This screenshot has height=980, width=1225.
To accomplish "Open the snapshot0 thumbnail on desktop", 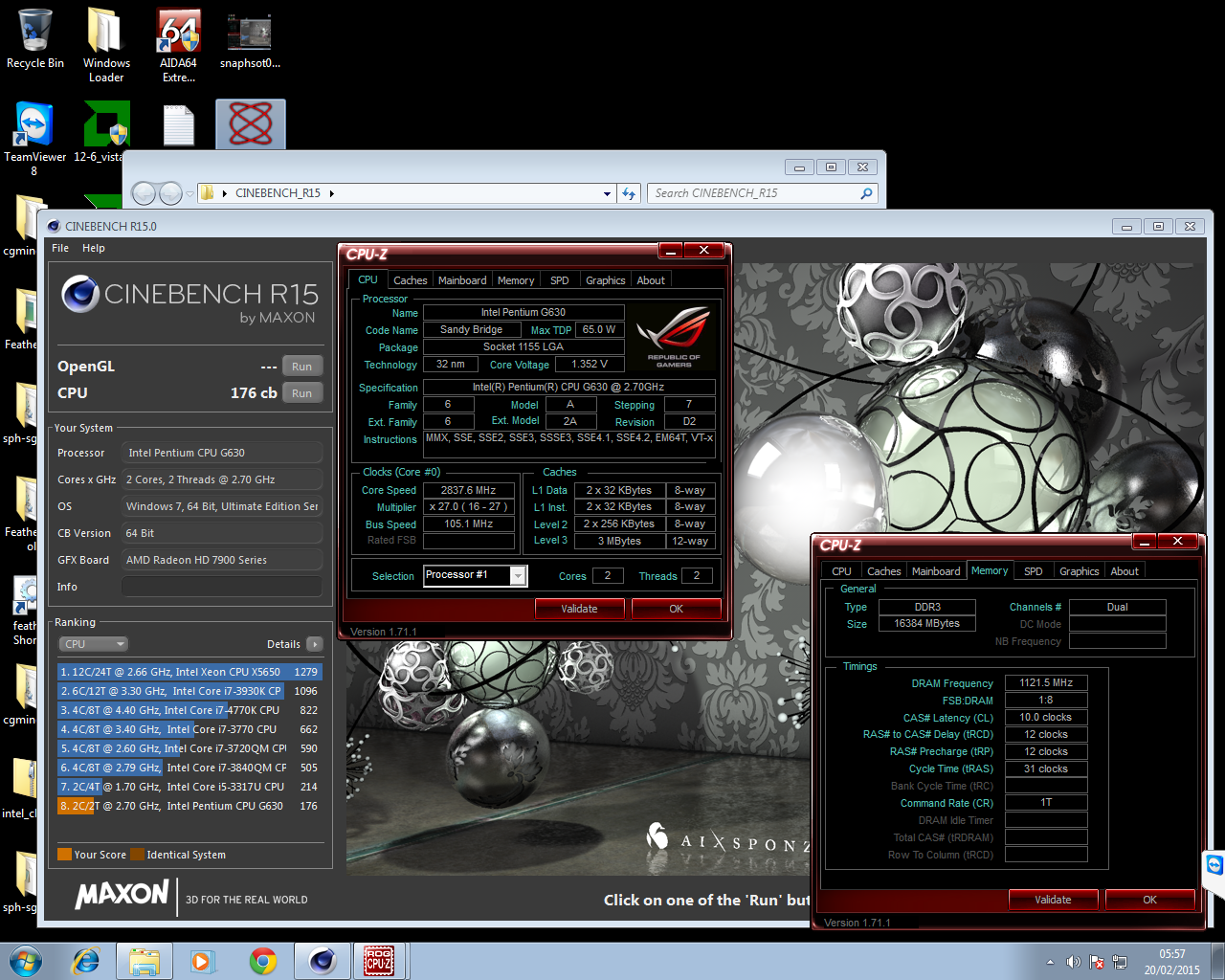I will (x=250, y=38).
